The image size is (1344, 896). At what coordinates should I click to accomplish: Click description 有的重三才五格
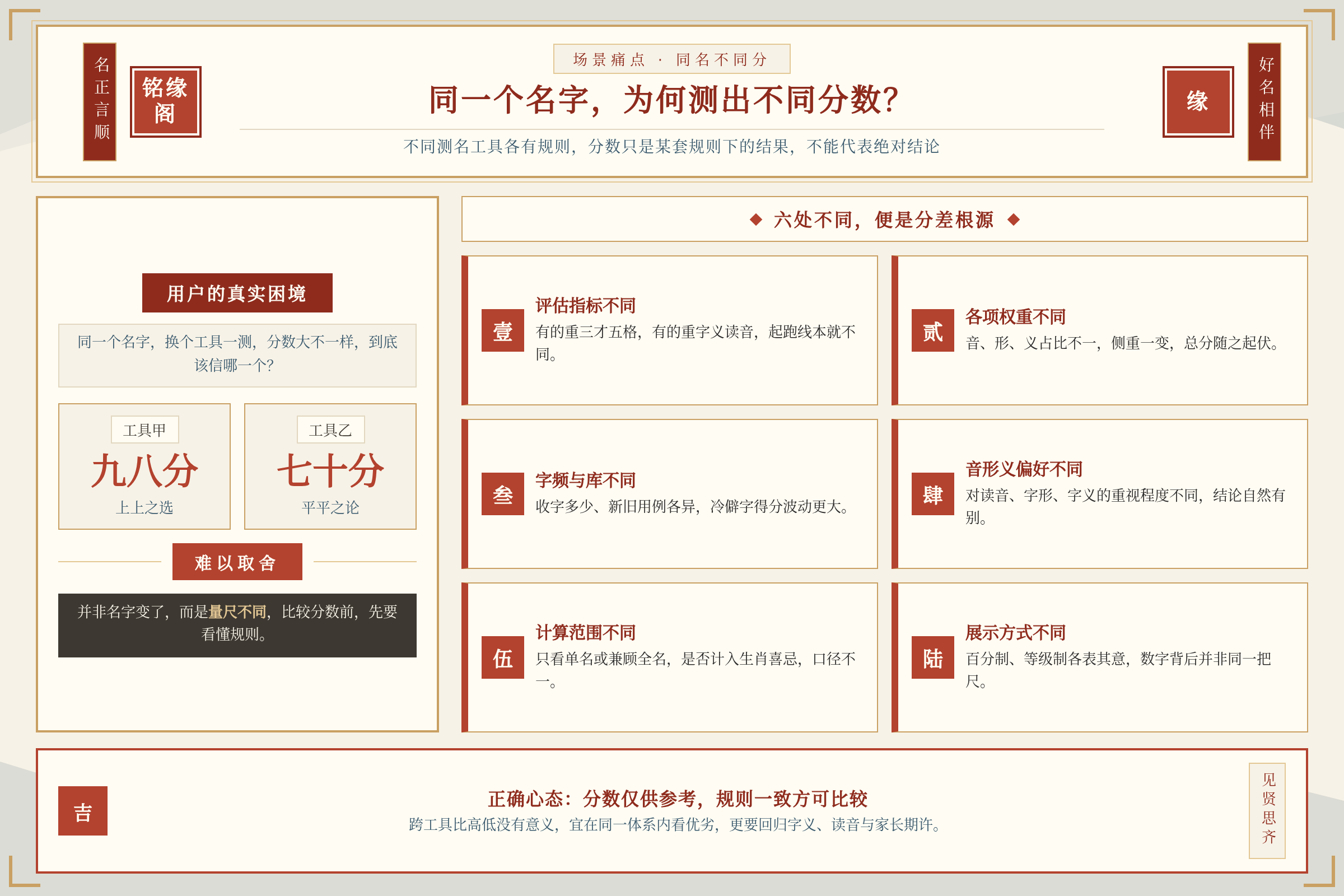[x=696, y=343]
